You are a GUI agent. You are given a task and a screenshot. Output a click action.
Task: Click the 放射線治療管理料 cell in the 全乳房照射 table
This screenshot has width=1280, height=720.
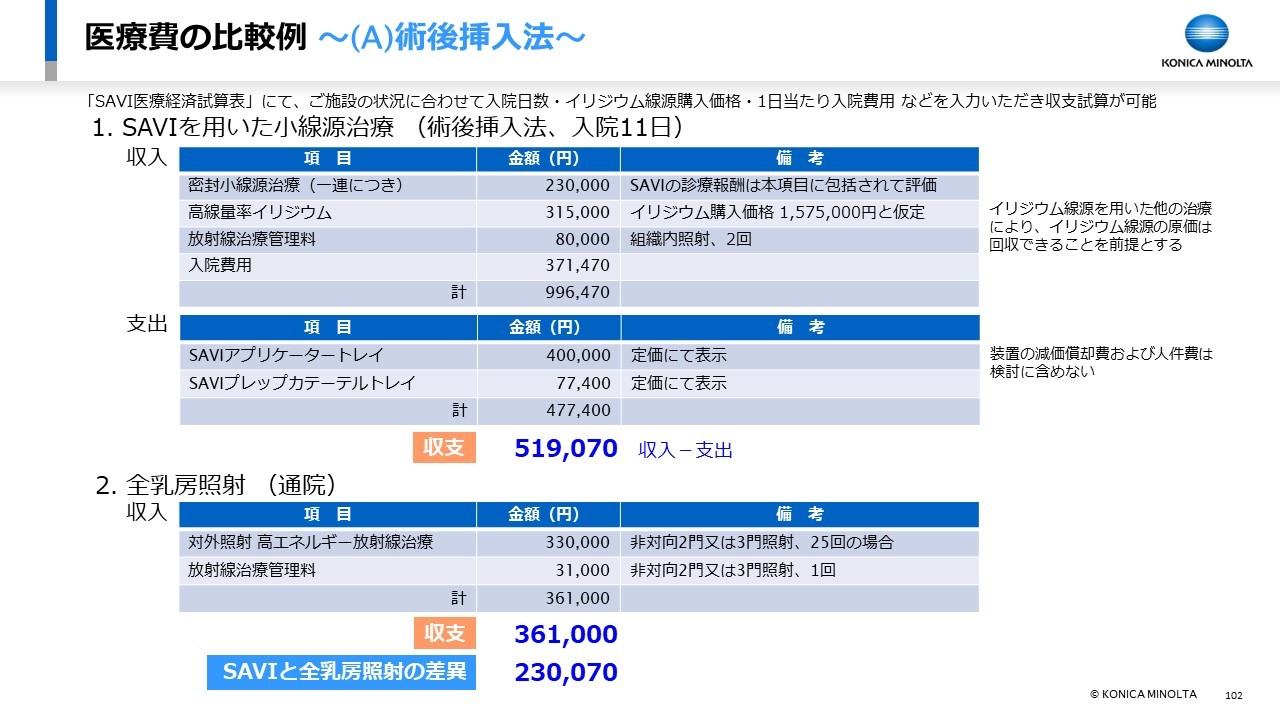(x=328, y=571)
